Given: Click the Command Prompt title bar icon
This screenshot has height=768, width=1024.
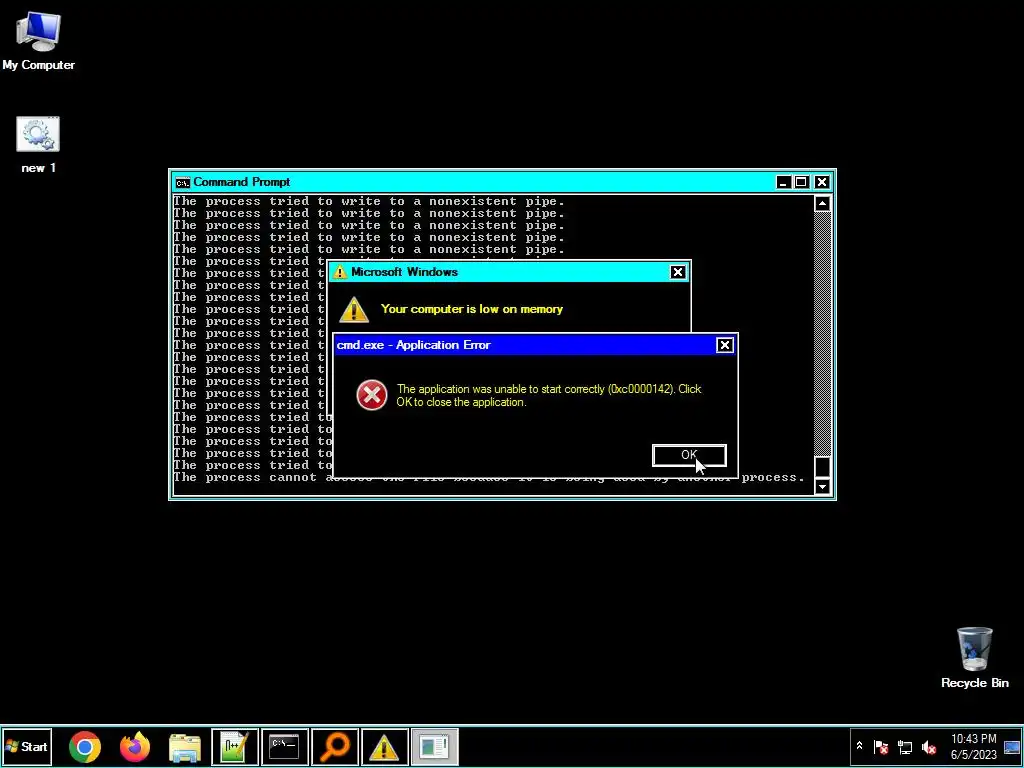Looking at the screenshot, I should point(182,182).
